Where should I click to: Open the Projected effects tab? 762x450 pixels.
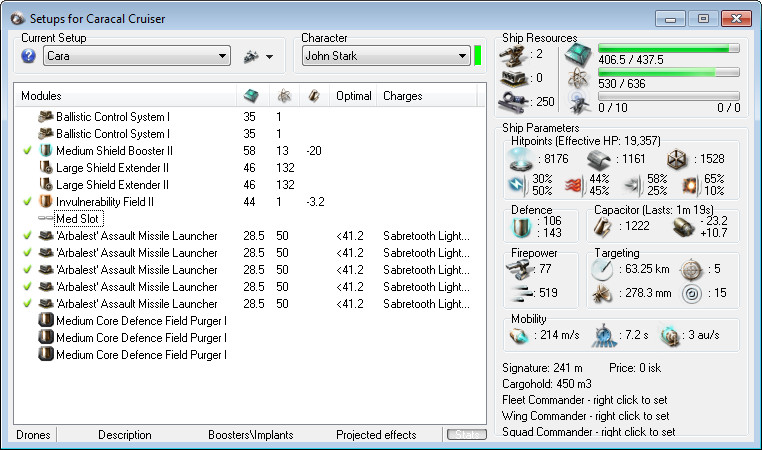[378, 435]
